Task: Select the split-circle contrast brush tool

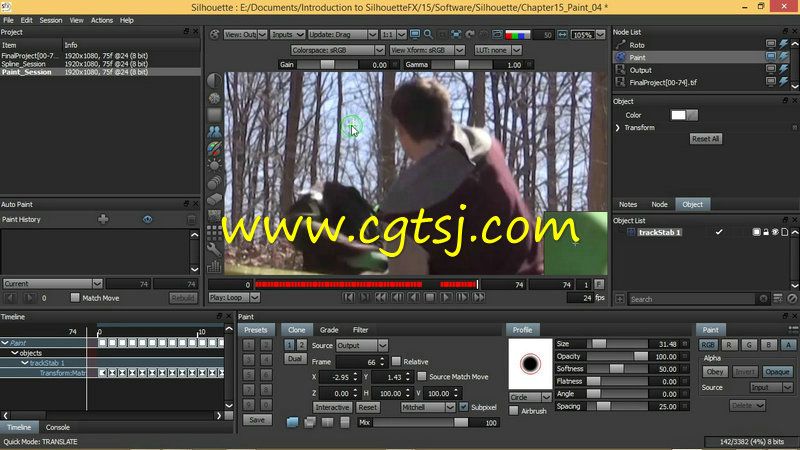Action: point(214,81)
